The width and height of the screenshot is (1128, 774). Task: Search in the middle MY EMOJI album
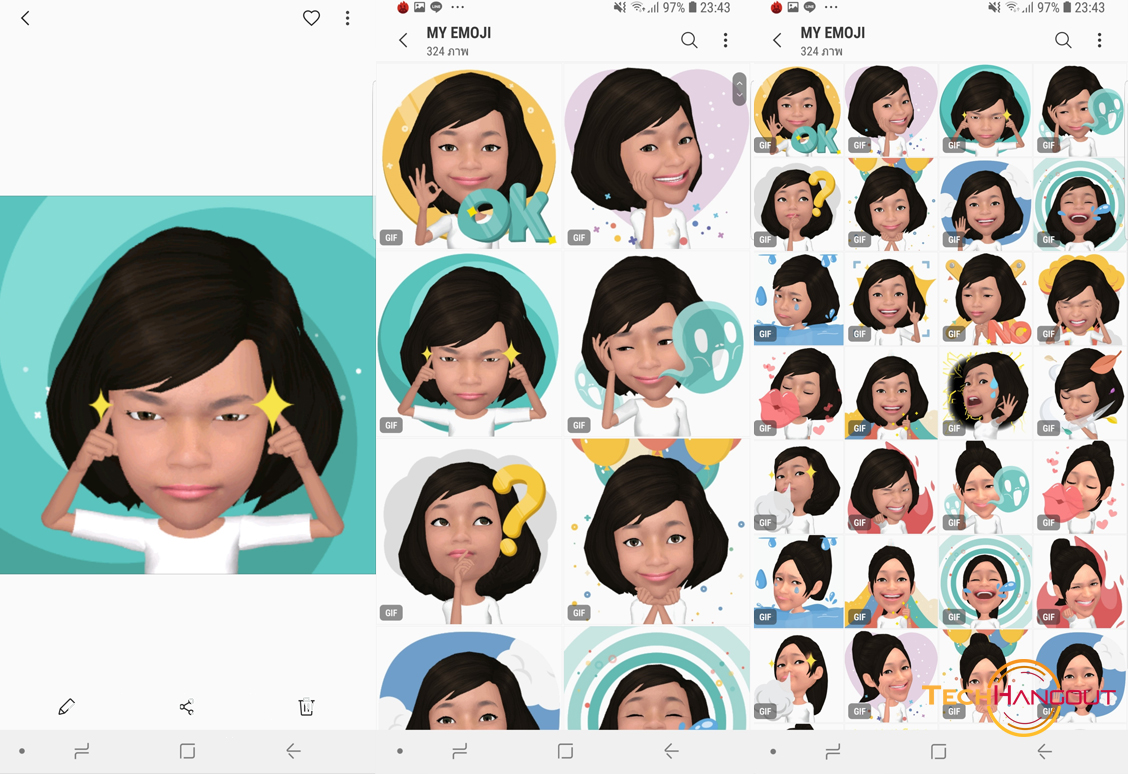[689, 40]
